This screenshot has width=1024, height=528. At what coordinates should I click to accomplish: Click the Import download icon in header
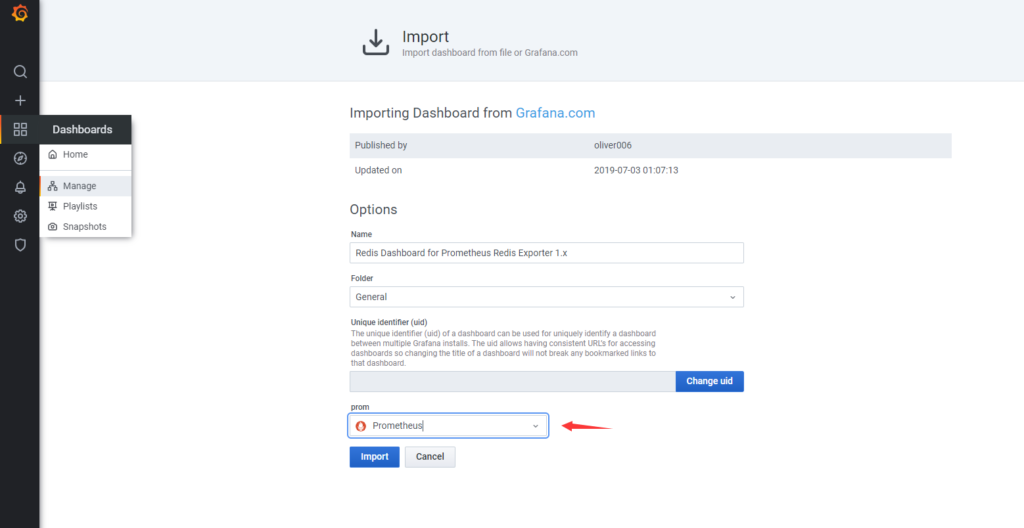point(375,43)
